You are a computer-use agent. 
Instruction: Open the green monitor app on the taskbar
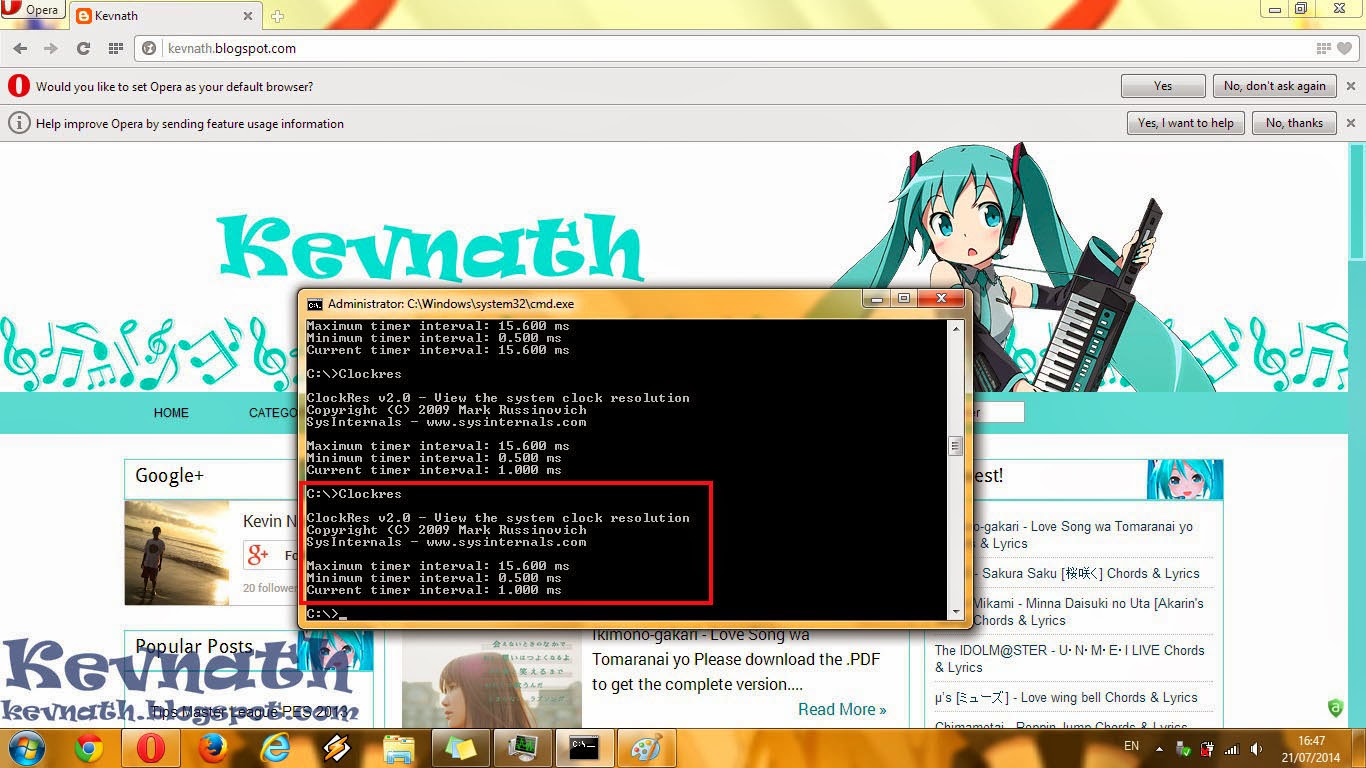coord(522,748)
